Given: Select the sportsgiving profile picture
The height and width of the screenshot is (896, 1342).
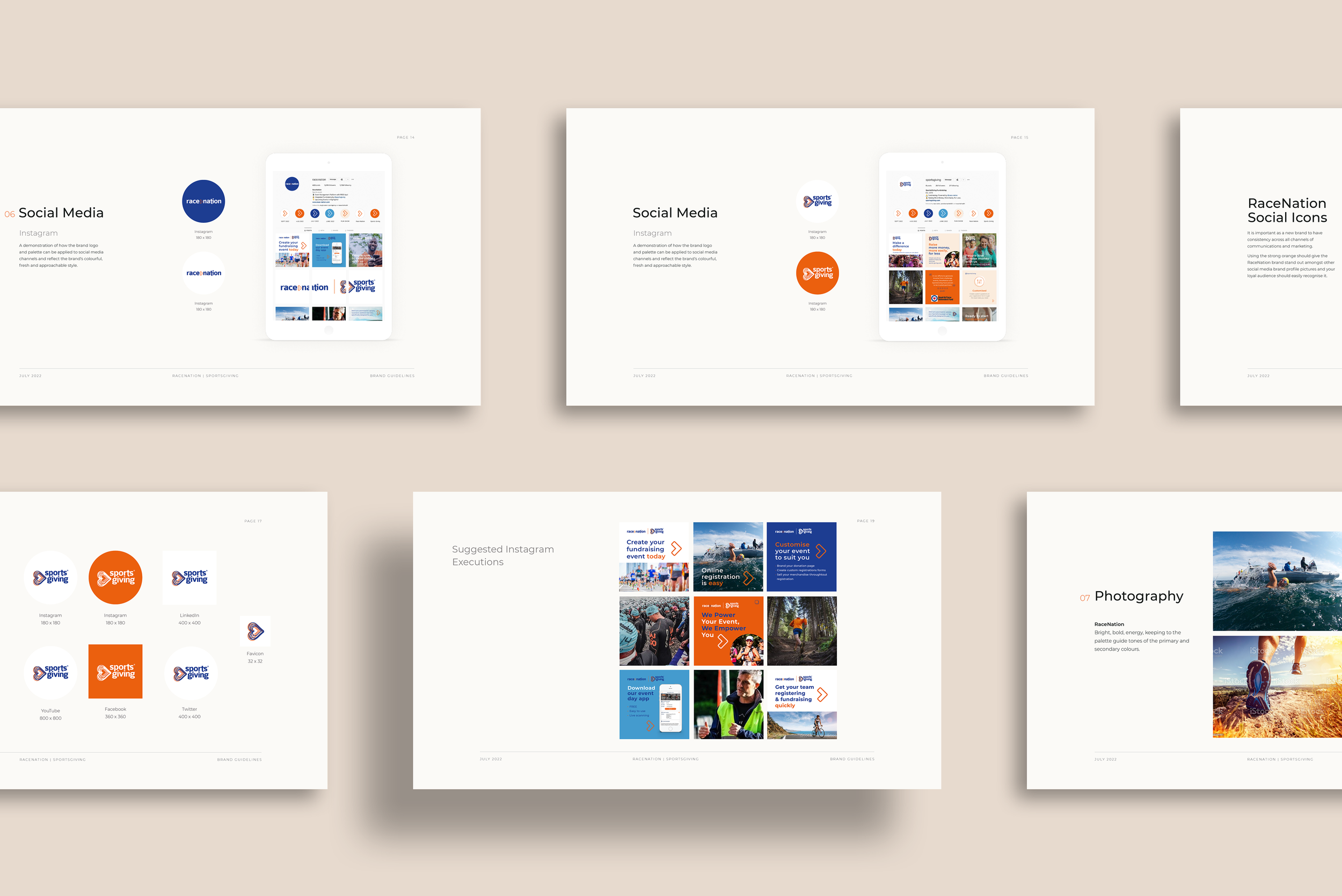Looking at the screenshot, I should click(906, 184).
